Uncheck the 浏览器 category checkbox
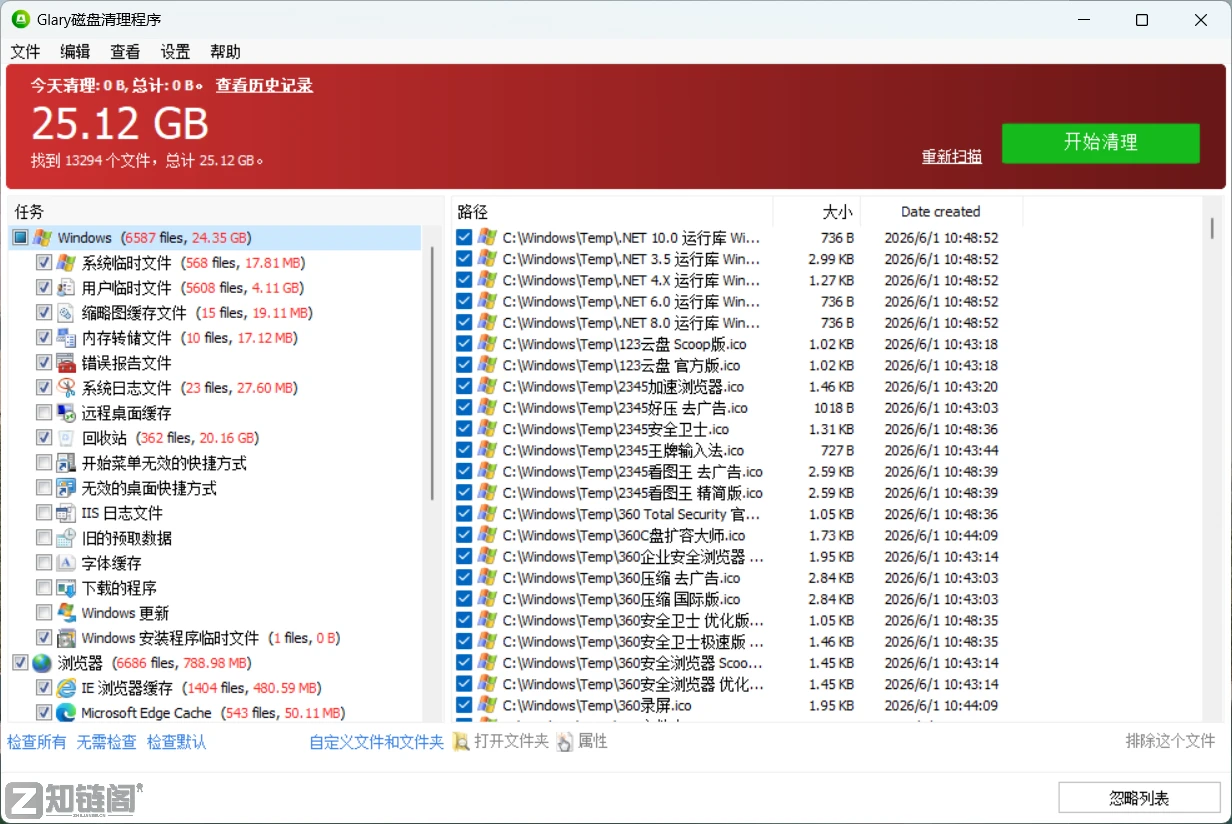This screenshot has width=1232, height=824. coord(20,663)
